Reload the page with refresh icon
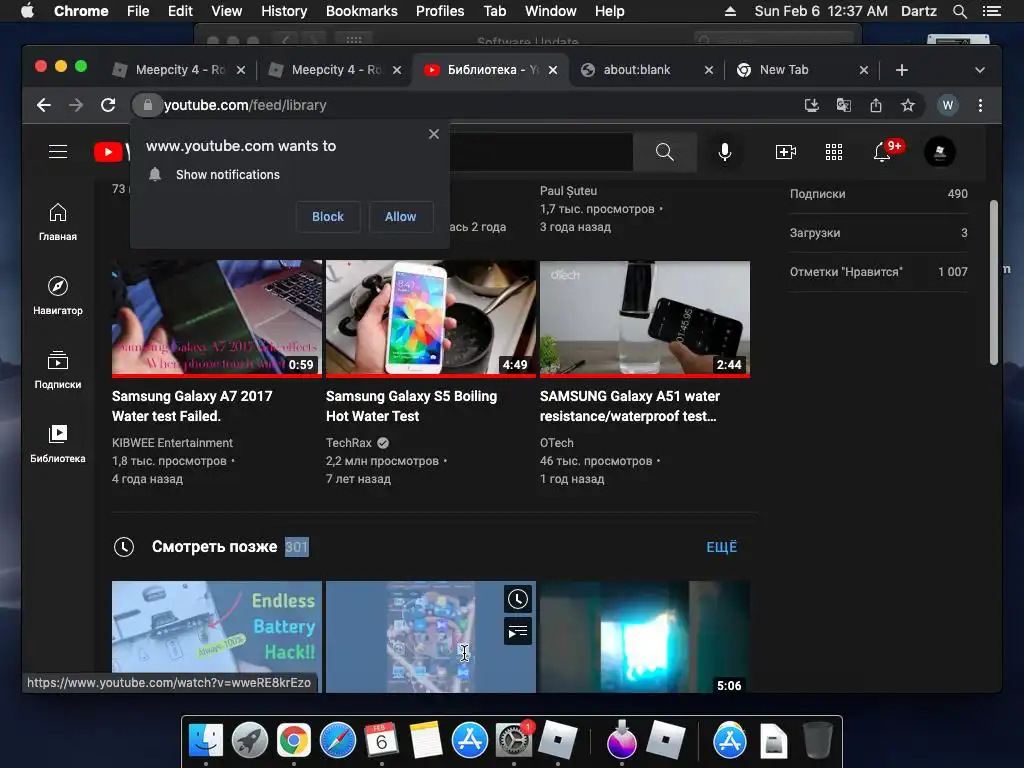This screenshot has height=768, width=1024. [108, 105]
